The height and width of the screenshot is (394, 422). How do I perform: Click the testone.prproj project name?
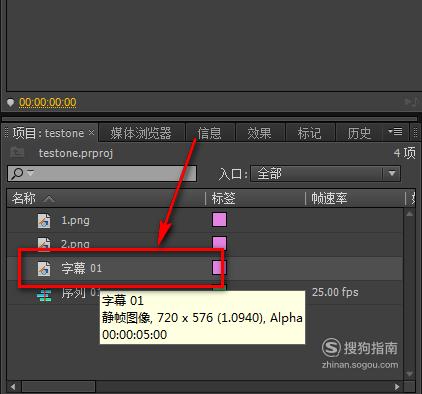pos(76,153)
